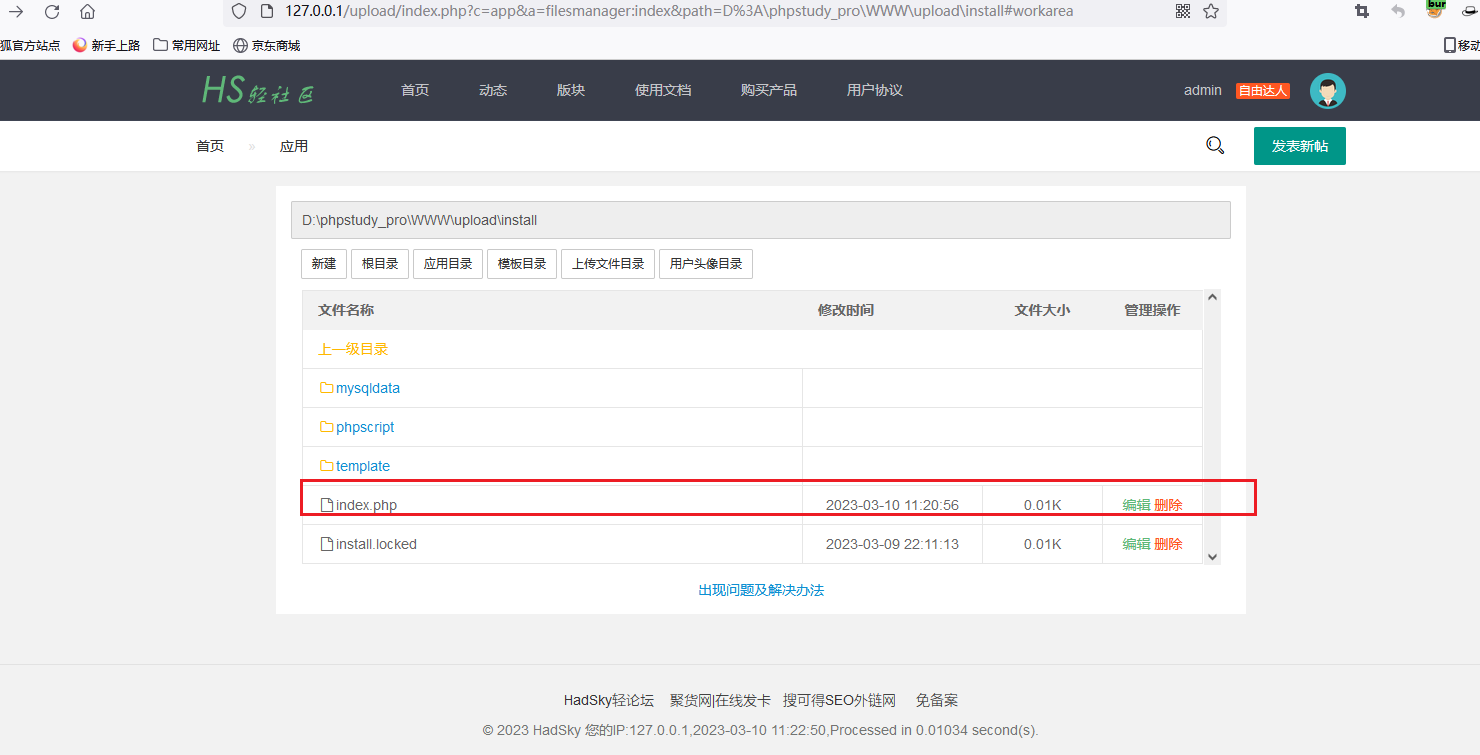This screenshot has height=755, width=1480.
Task: Open the 版块 nav menu item
Action: tap(571, 90)
